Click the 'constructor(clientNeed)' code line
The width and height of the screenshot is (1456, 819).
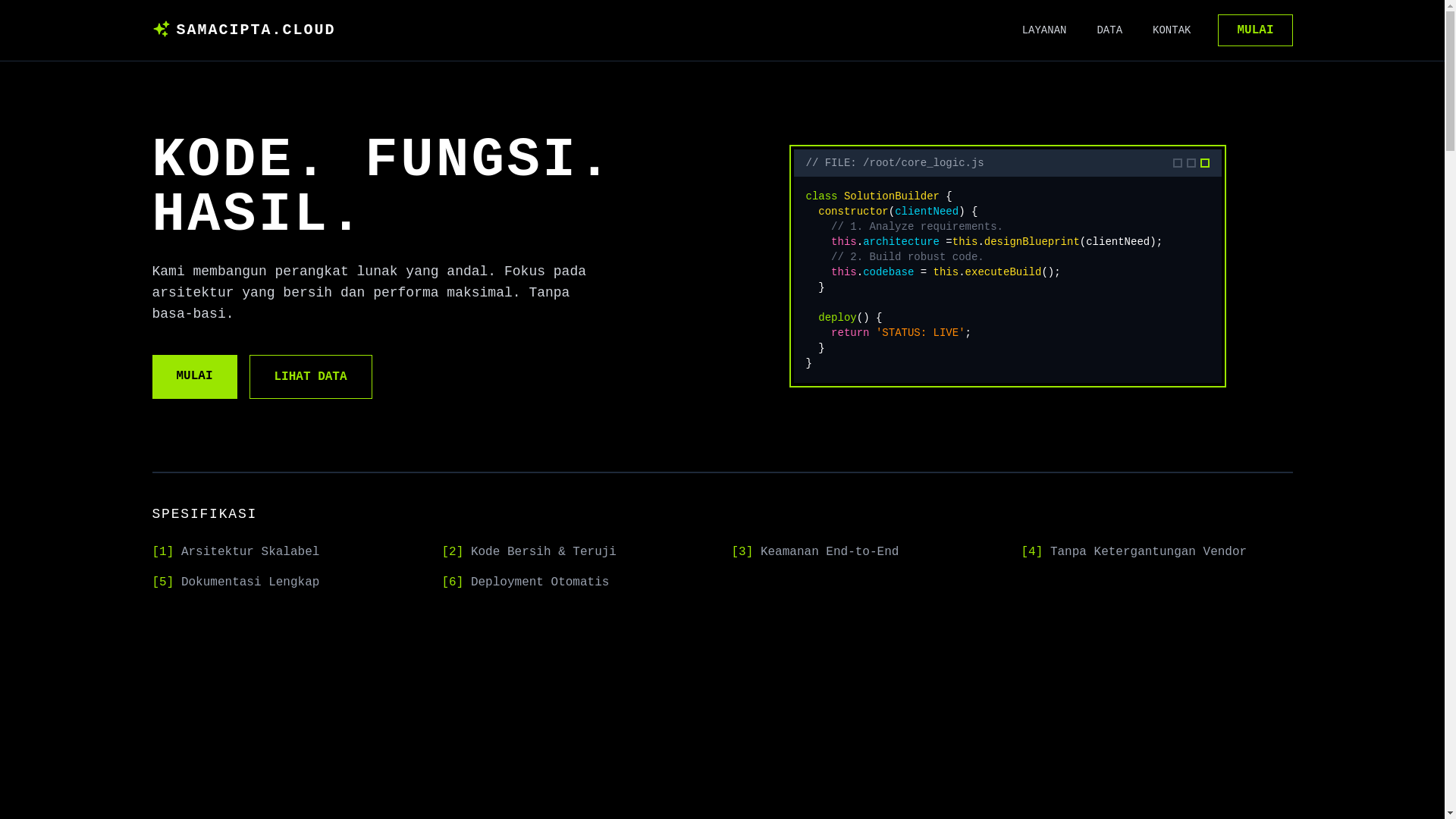click(898, 212)
